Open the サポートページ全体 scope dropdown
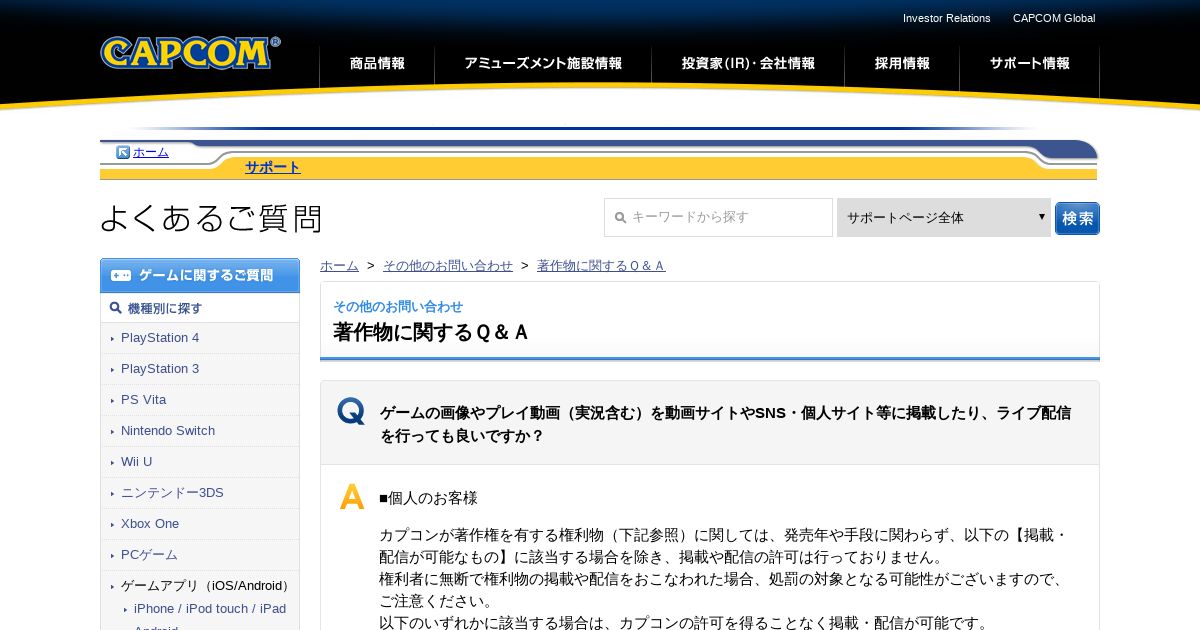Image resolution: width=1200 pixels, height=630 pixels. 944,217
